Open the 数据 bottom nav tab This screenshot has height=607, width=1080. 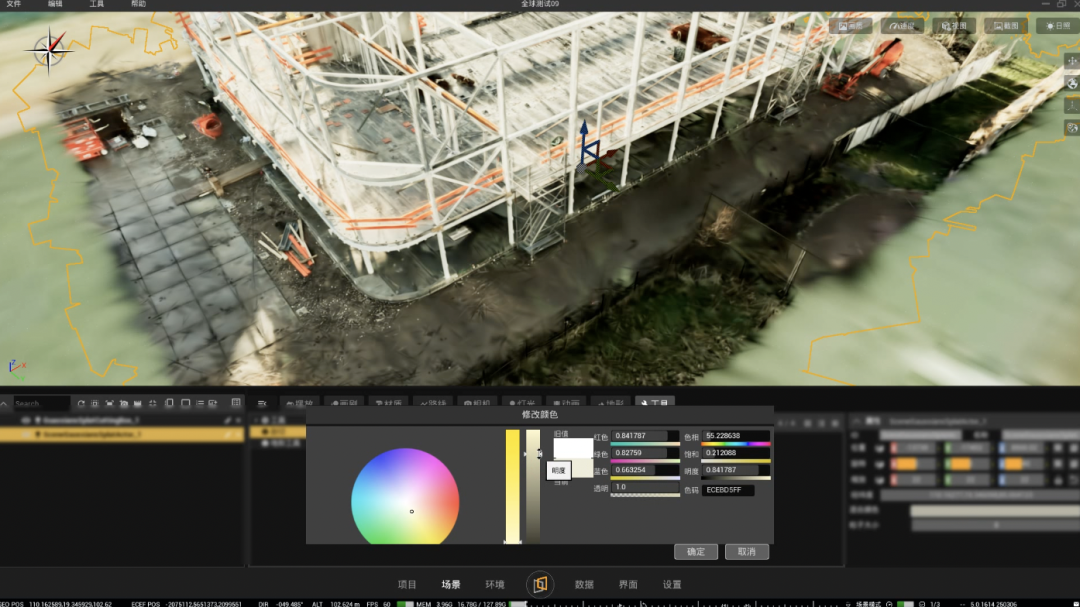point(584,584)
